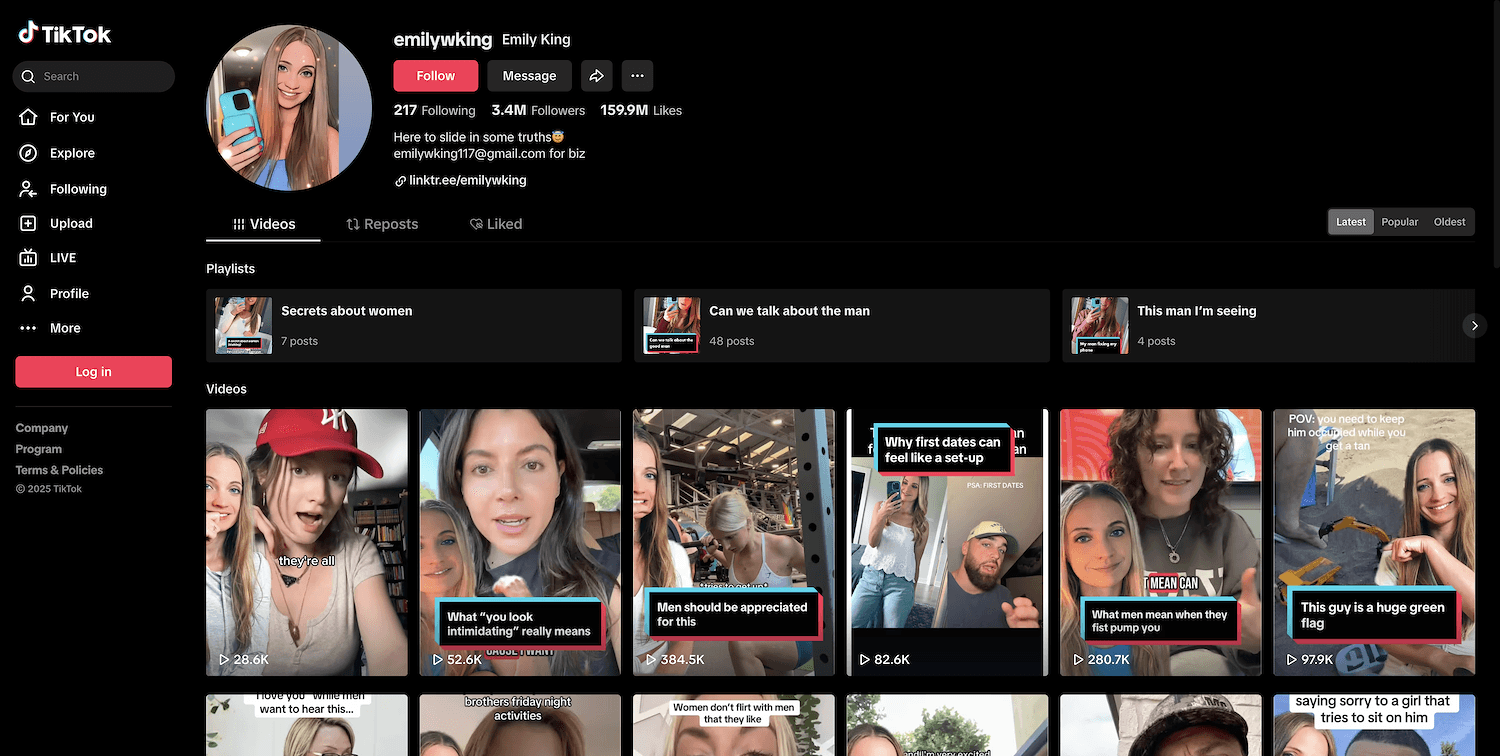Screen dimensions: 1500x756
Task: Open the "Secrets about women" playlist
Action: point(413,326)
